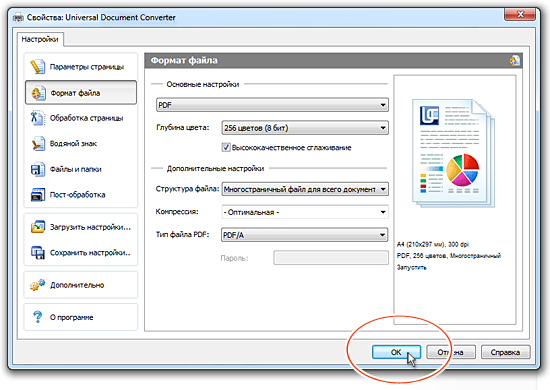Click the Пароль input field
The image size is (550, 390).
point(331,258)
